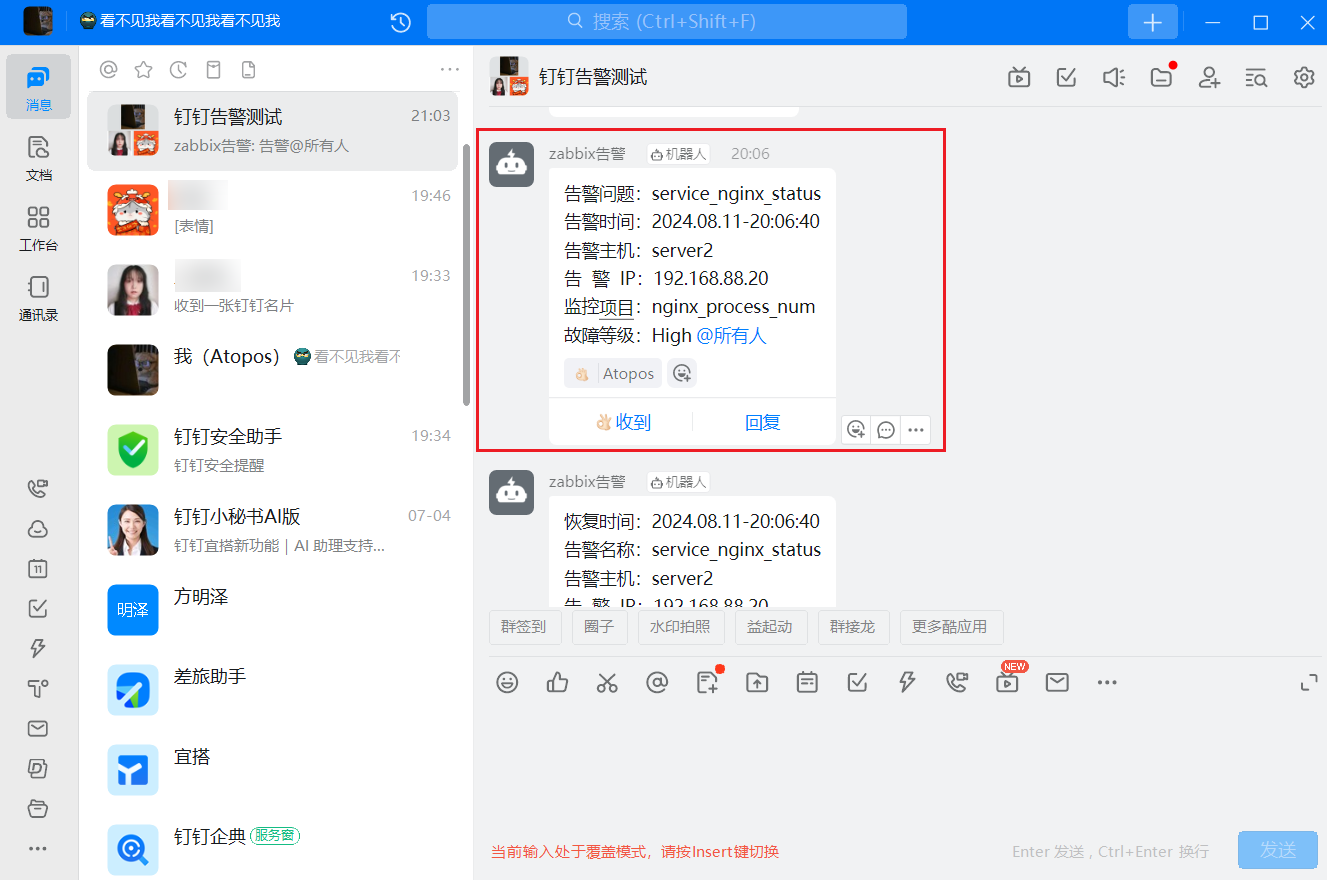
Task: Expand message more options ellipsis
Action: [915, 430]
